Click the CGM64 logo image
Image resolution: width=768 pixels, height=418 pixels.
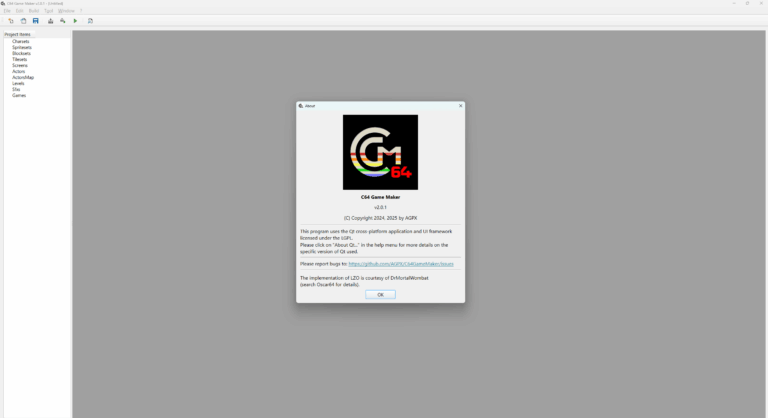[x=381, y=152]
